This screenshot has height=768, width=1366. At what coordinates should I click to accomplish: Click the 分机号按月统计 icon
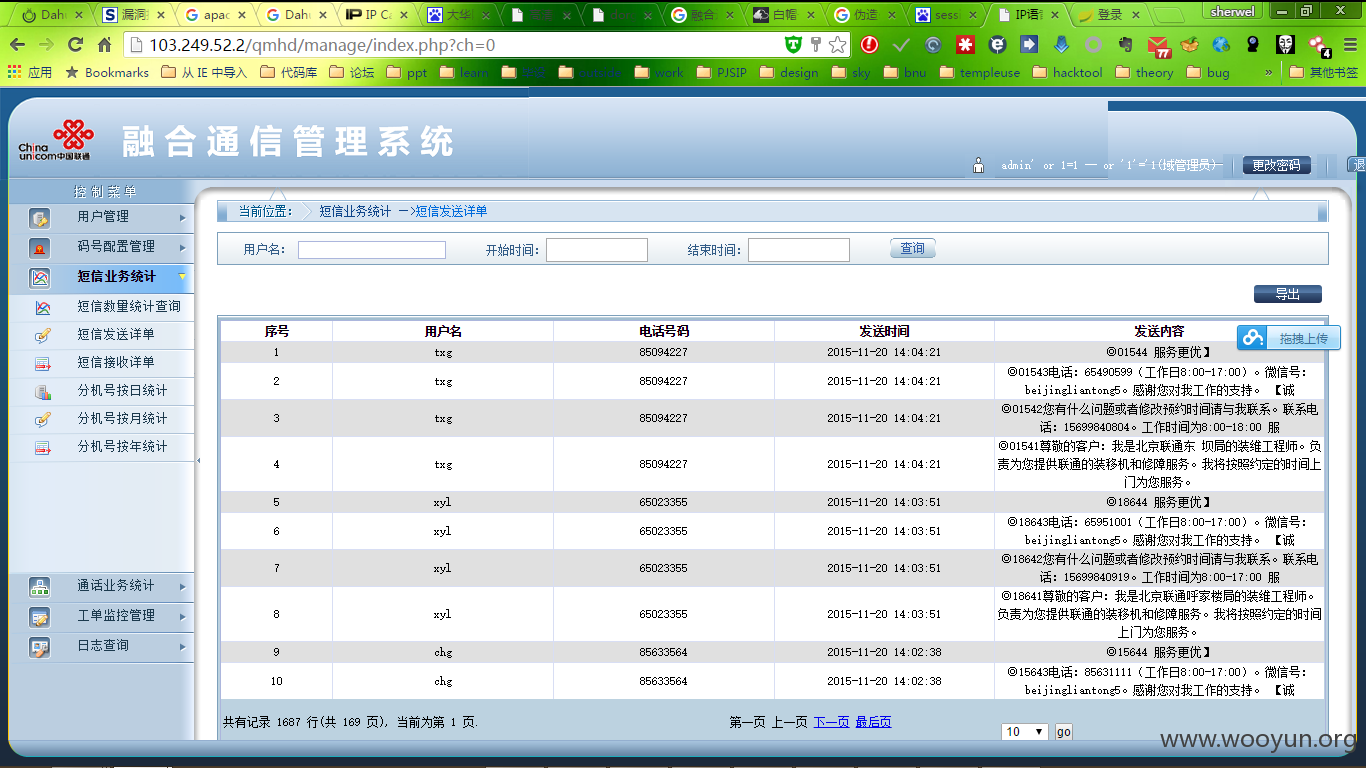(42, 420)
